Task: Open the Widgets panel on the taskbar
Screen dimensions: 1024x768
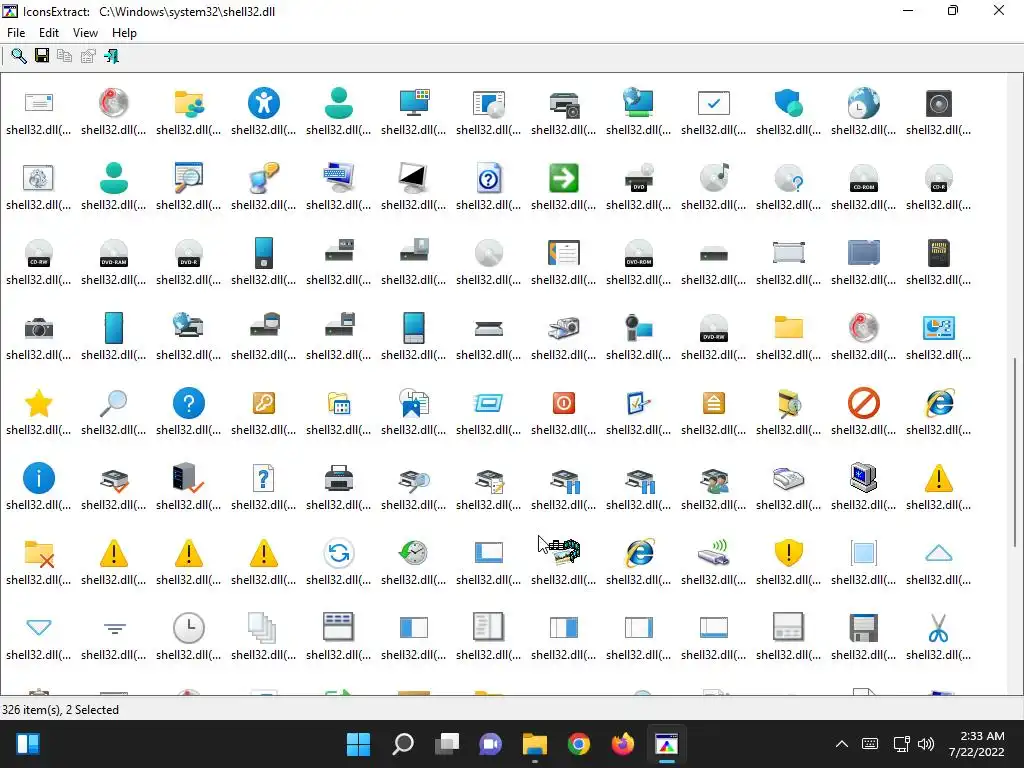Action: (x=27, y=744)
